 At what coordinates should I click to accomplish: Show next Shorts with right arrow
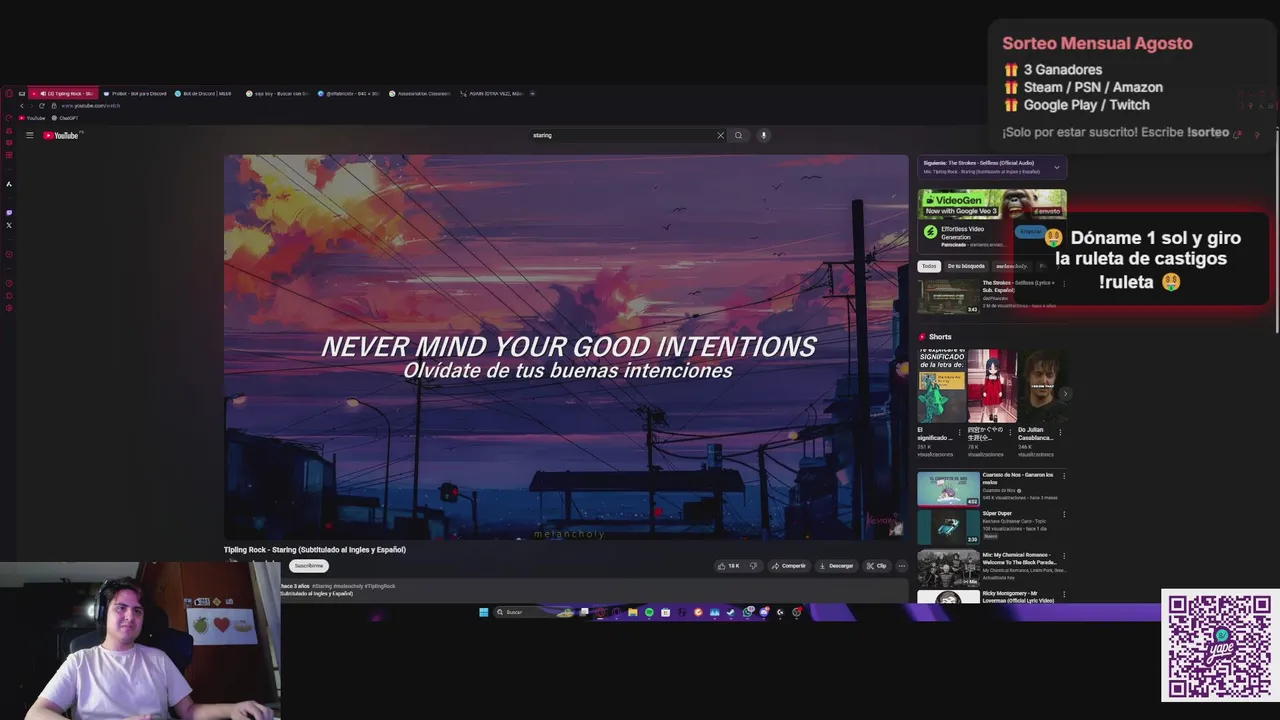tap(1065, 394)
